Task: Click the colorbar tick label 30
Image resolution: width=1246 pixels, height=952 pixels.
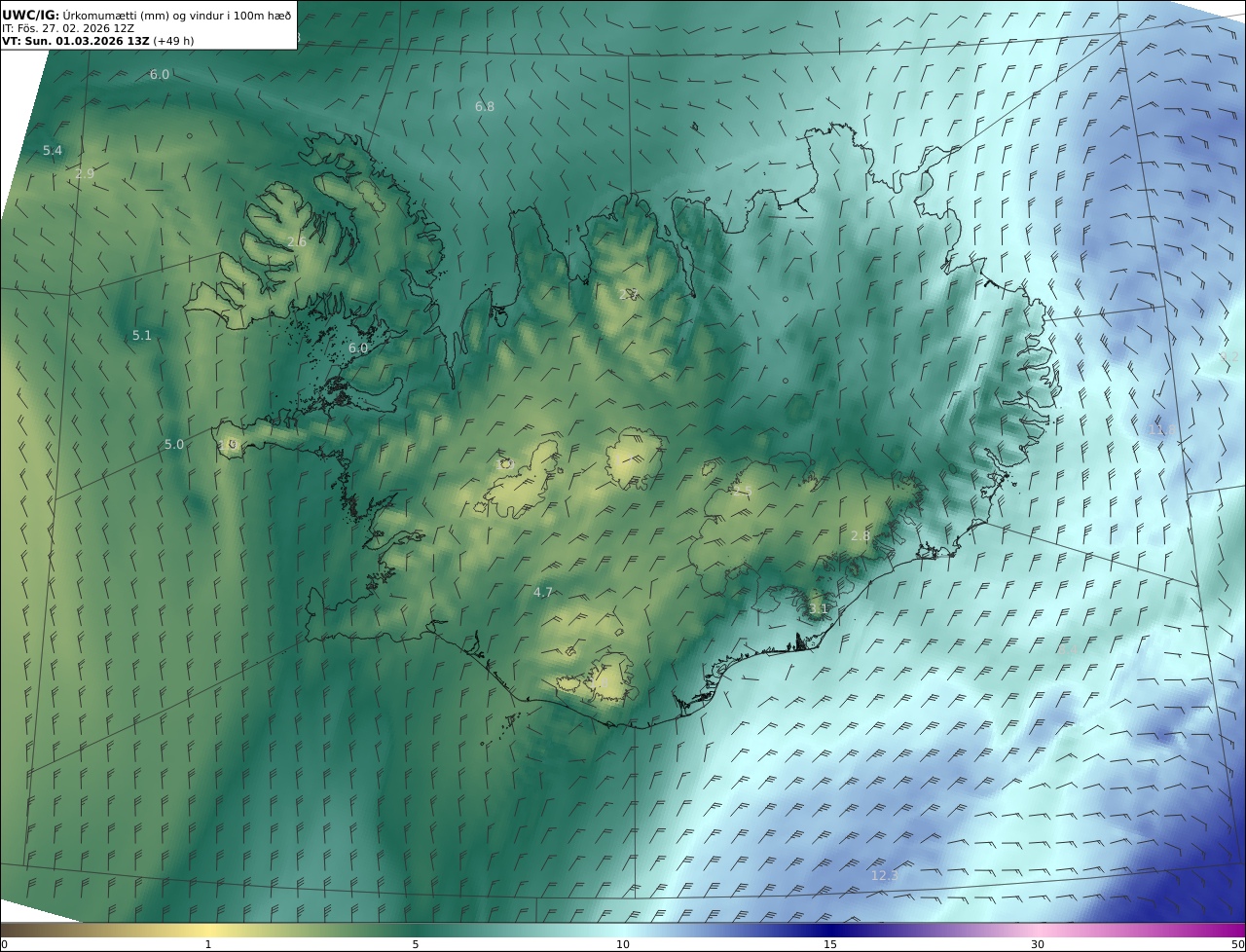Action: point(1038,944)
